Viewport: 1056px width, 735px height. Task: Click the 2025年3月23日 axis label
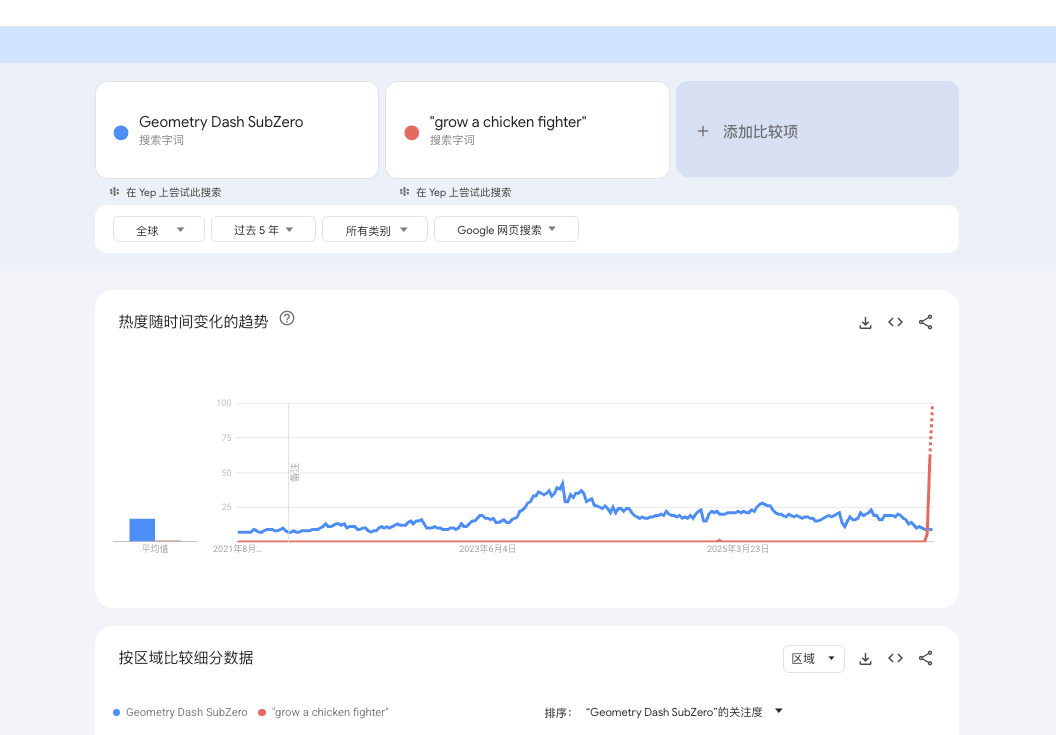click(x=737, y=549)
